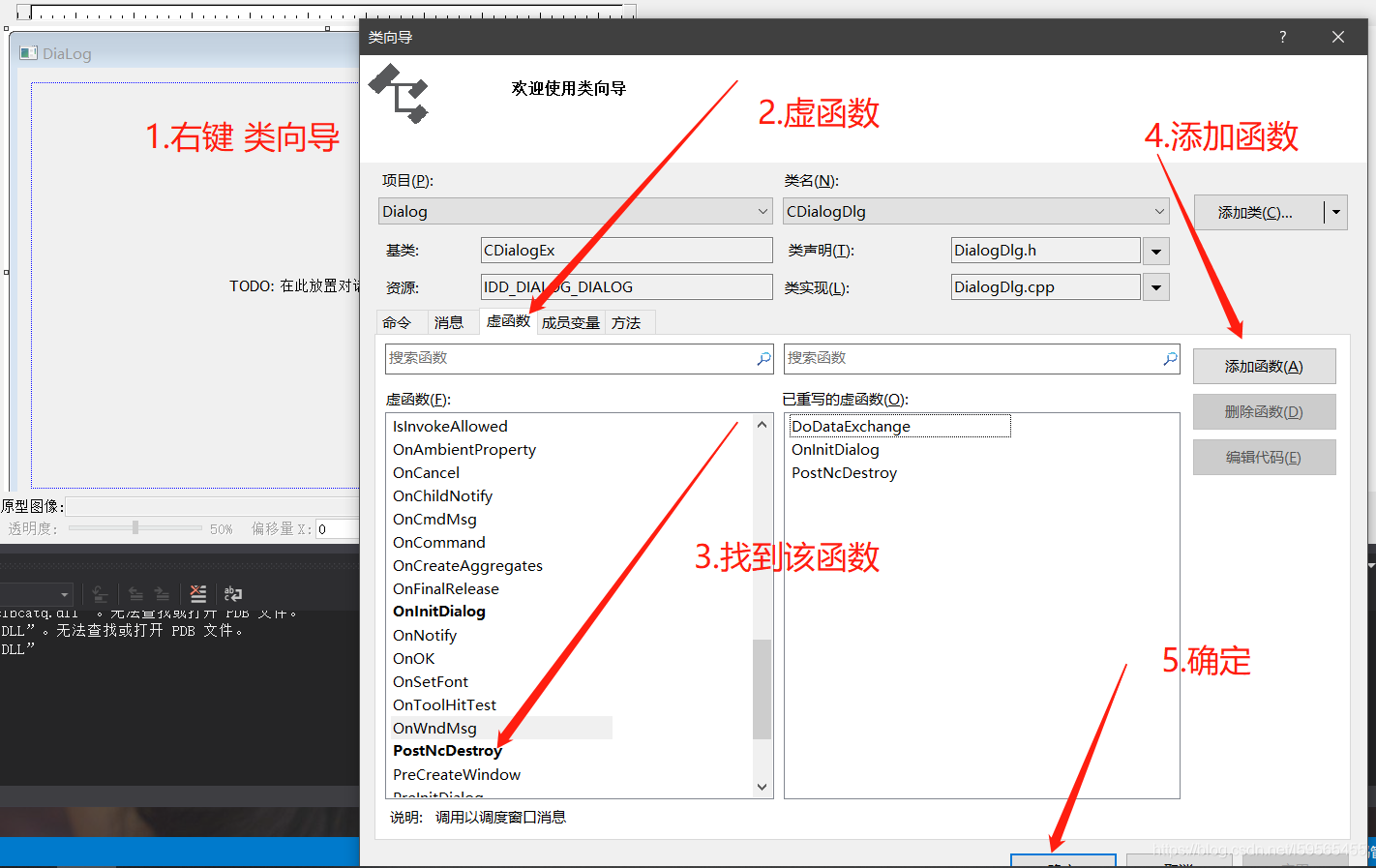Select OnOK in virtual functions list

(414, 658)
